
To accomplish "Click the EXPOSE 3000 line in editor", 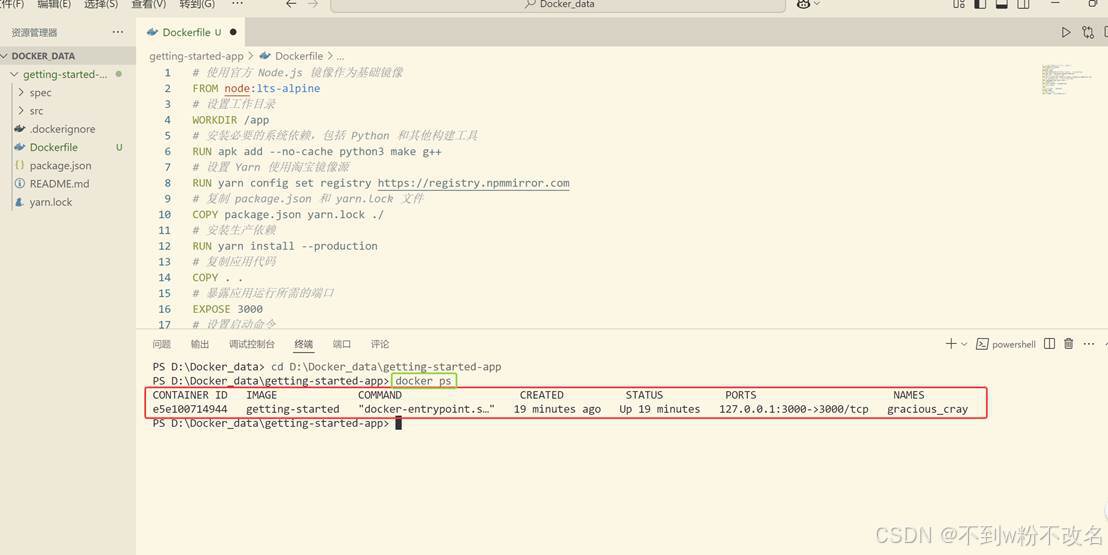I will click(228, 309).
